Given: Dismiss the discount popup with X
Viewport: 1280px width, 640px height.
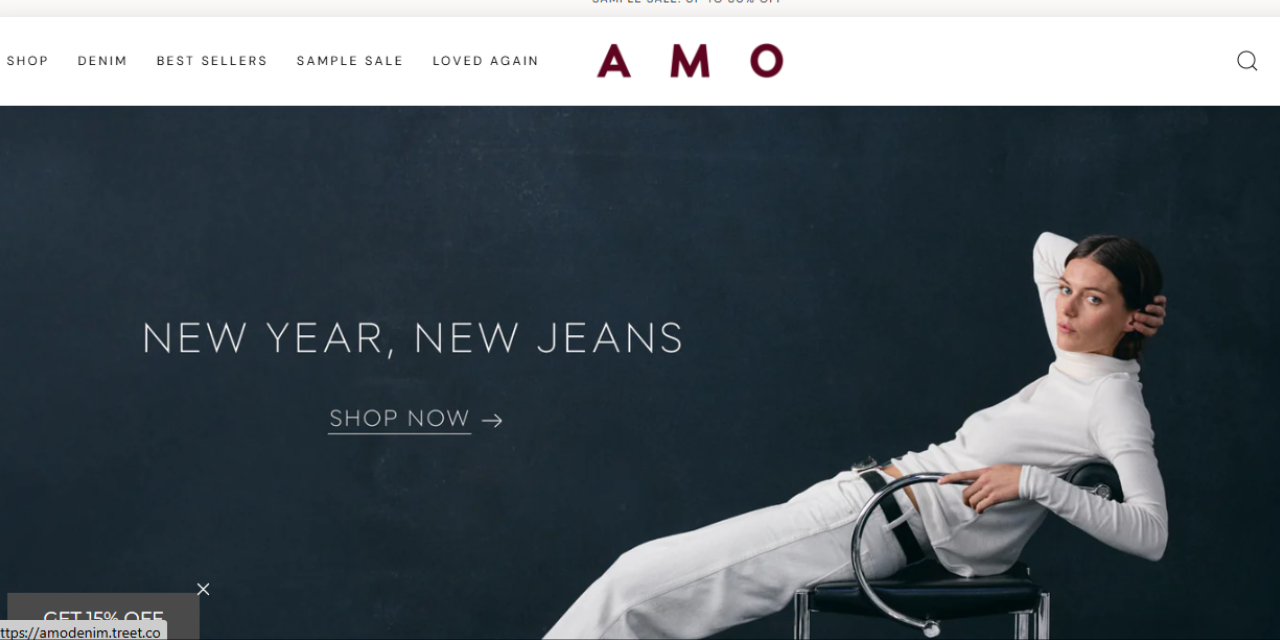Looking at the screenshot, I should point(203,589).
